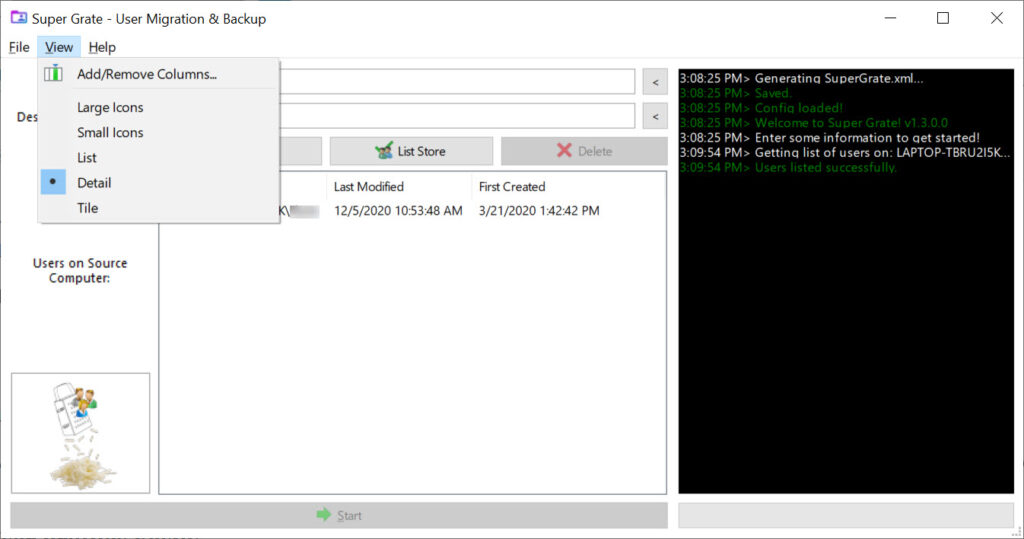Click the green Start arrow icon
The height and width of the screenshot is (539, 1024).
(x=323, y=515)
